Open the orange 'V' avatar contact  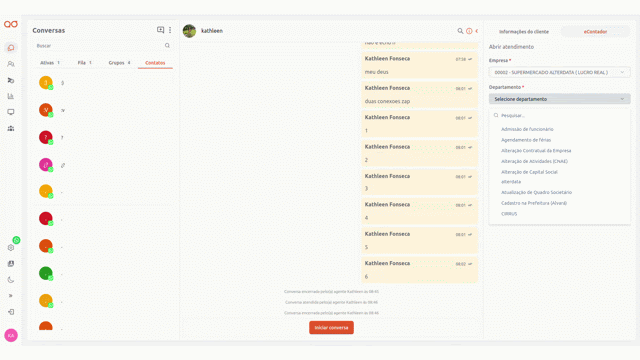(x=46, y=110)
